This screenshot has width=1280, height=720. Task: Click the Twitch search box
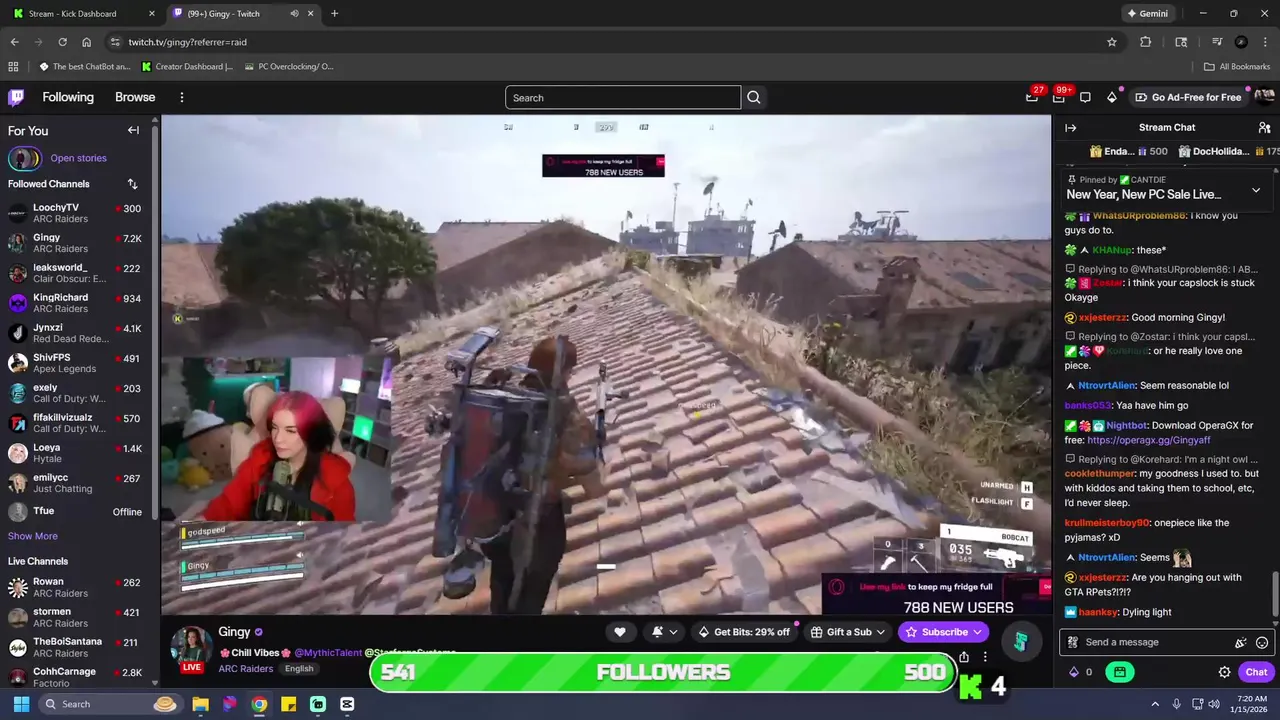point(623,97)
